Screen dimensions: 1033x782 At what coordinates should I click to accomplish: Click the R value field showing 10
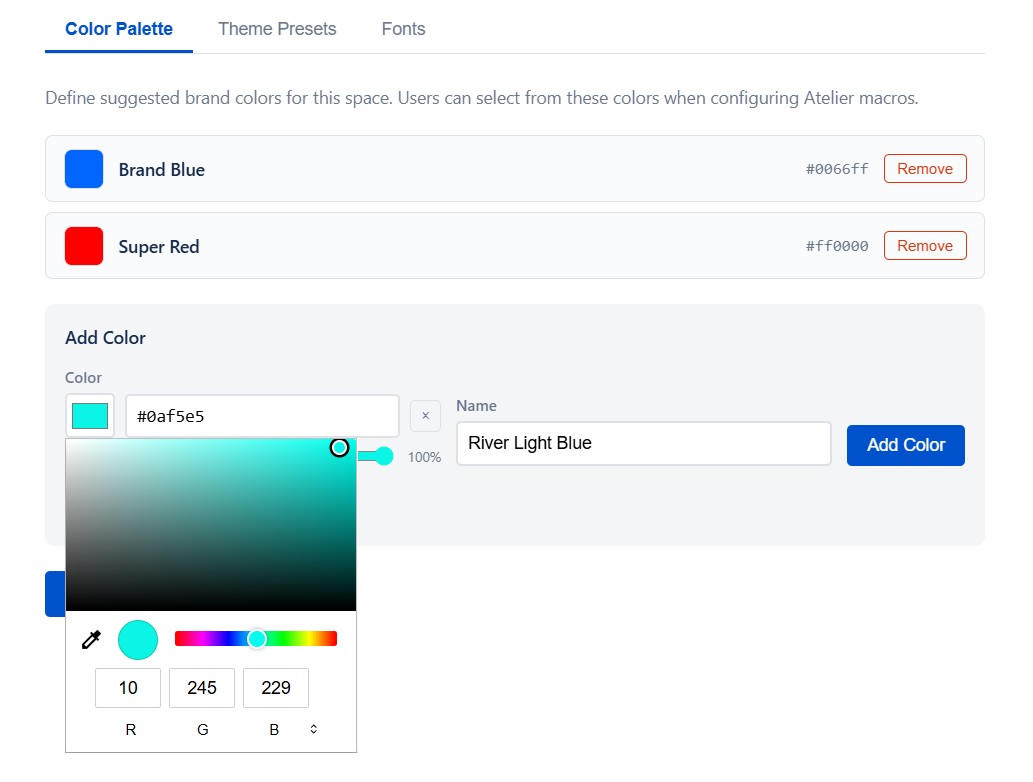tap(129, 687)
